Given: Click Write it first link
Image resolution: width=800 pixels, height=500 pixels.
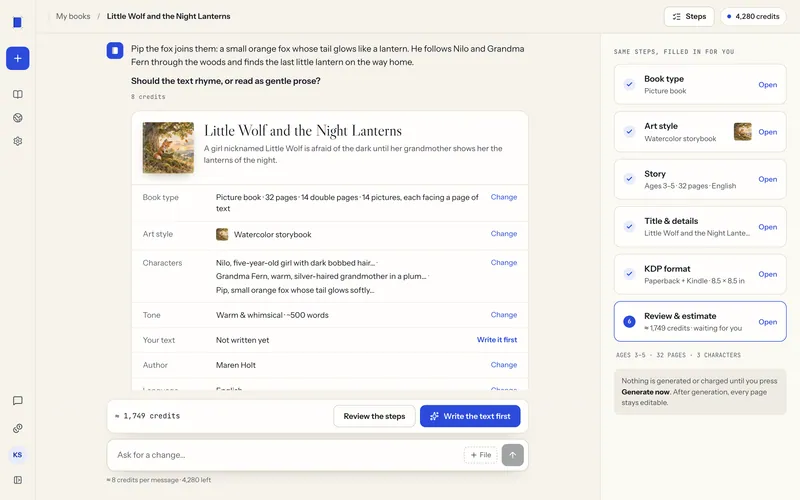Looking at the screenshot, I should click(x=497, y=340).
